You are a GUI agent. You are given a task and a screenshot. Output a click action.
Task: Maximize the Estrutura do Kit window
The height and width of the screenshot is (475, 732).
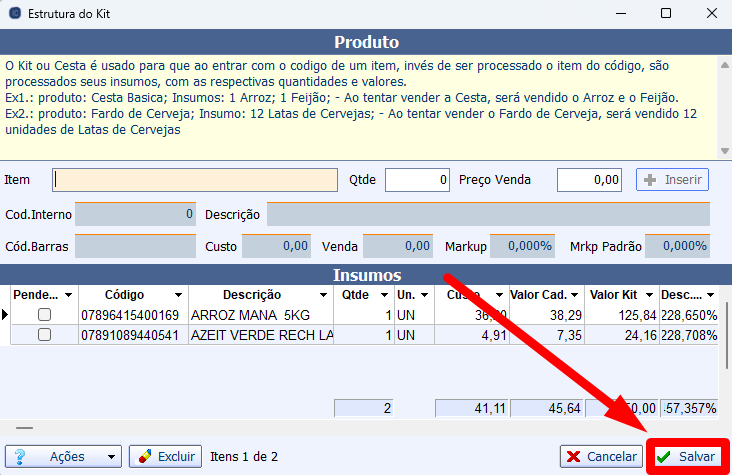tap(666, 15)
